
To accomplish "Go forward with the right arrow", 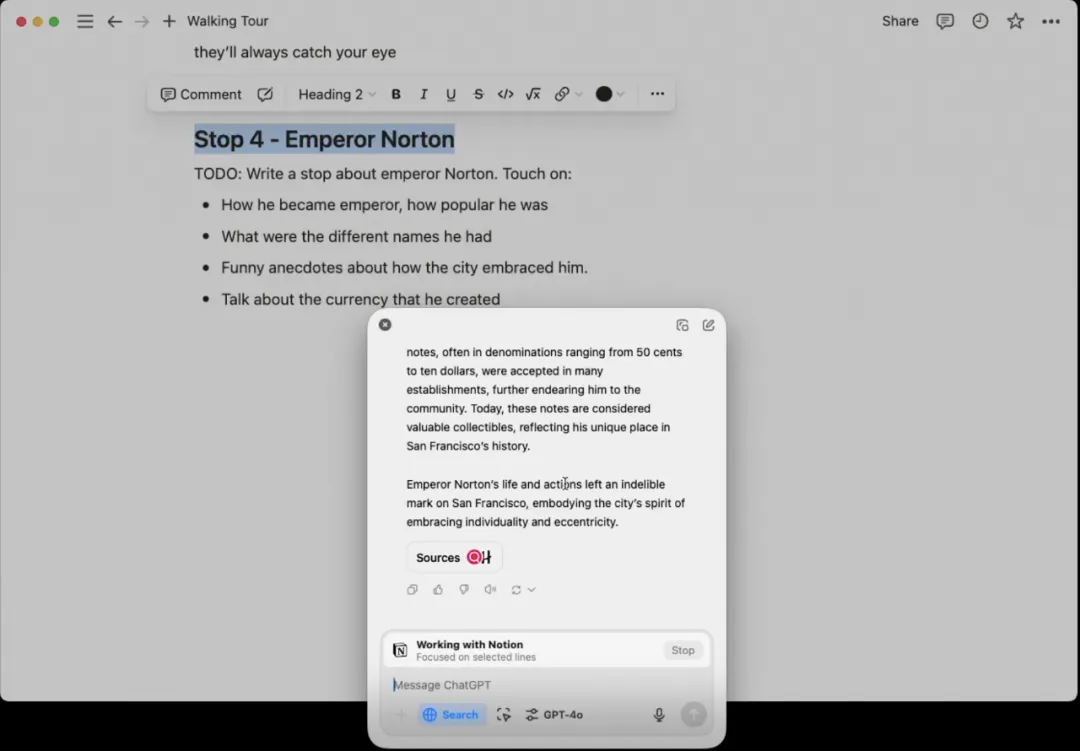I will (142, 21).
